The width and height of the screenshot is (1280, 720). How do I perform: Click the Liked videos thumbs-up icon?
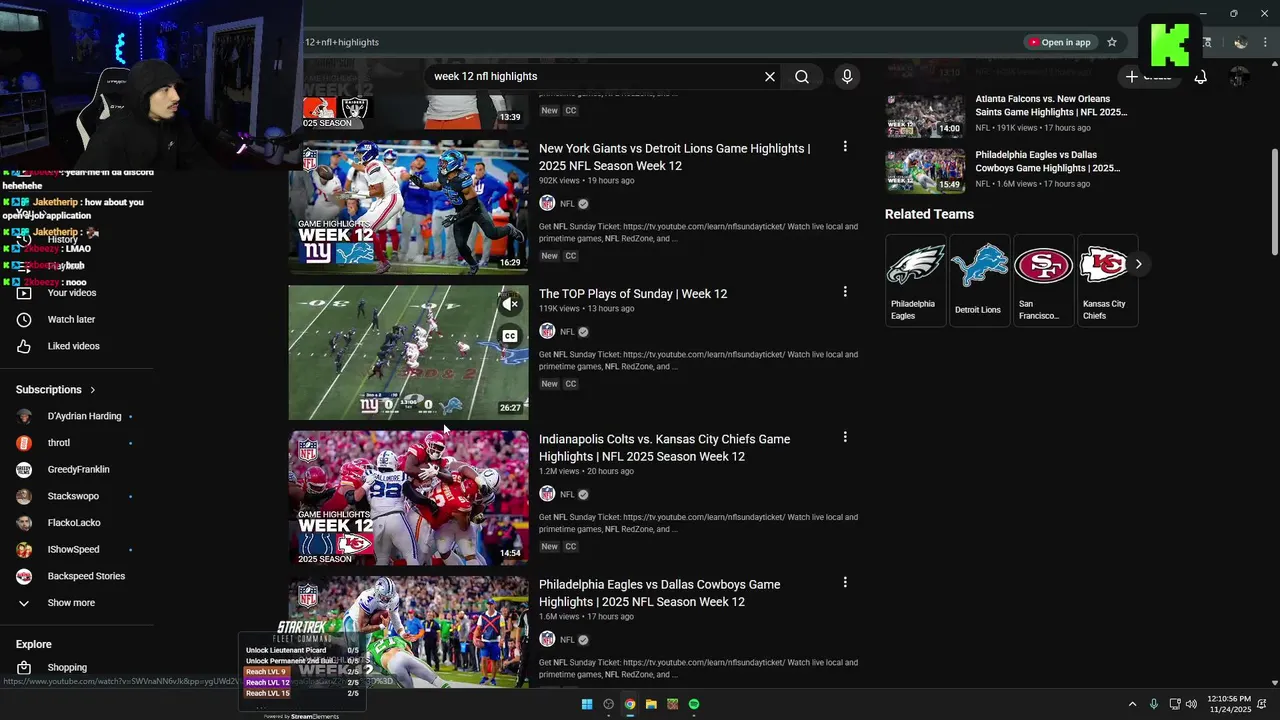tap(24, 346)
